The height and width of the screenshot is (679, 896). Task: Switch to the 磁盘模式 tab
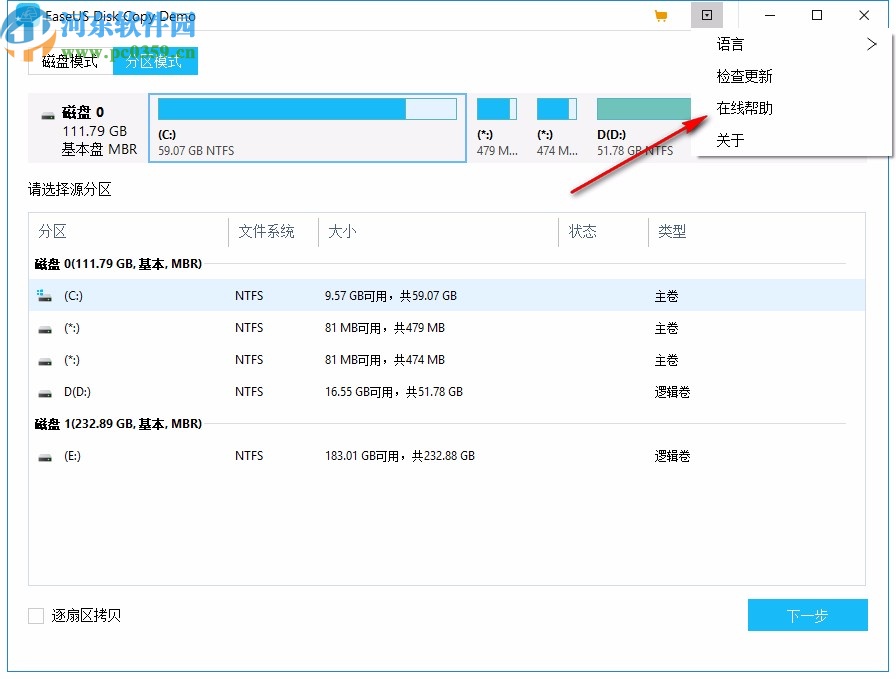click(x=69, y=61)
